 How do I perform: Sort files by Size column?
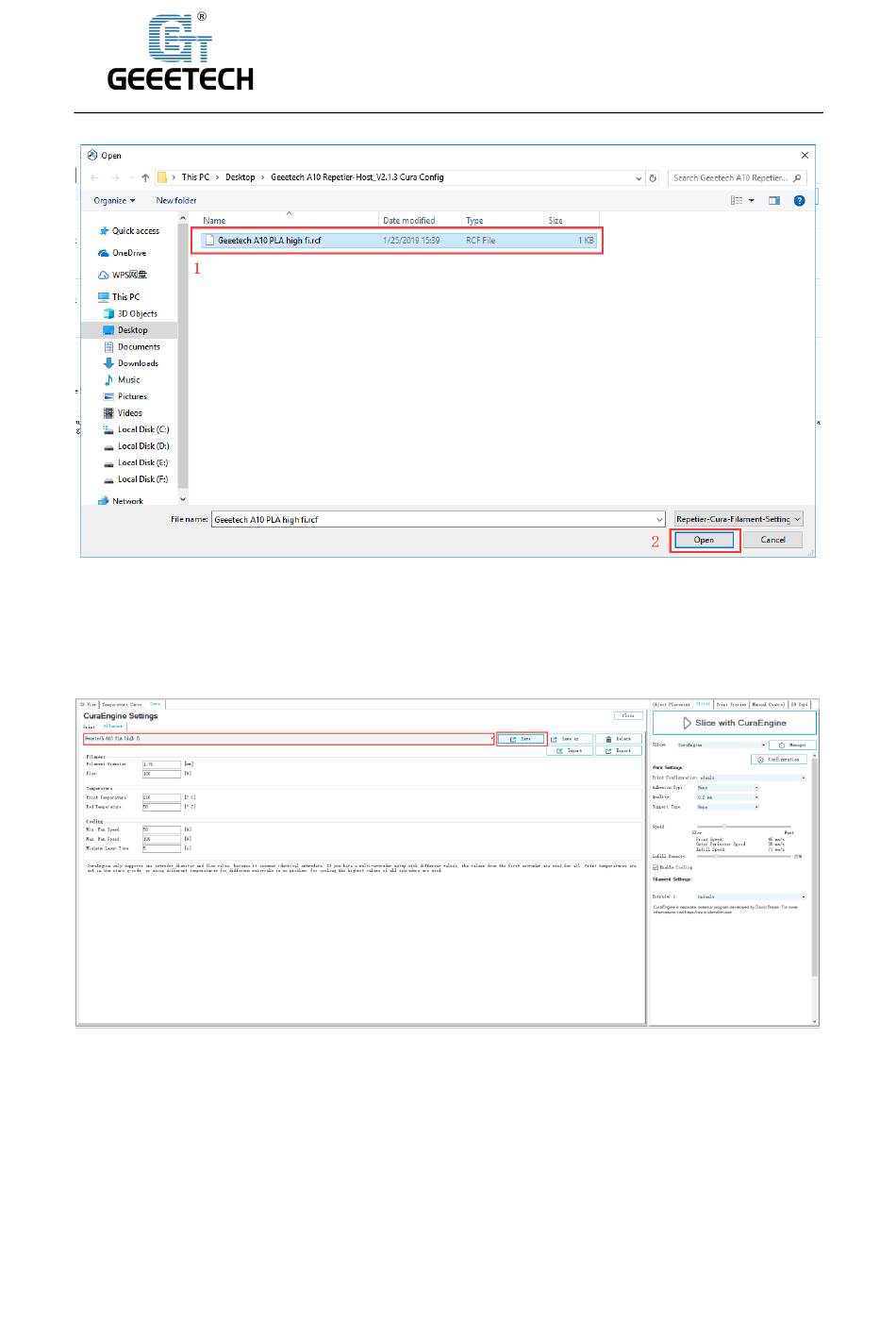pos(556,221)
